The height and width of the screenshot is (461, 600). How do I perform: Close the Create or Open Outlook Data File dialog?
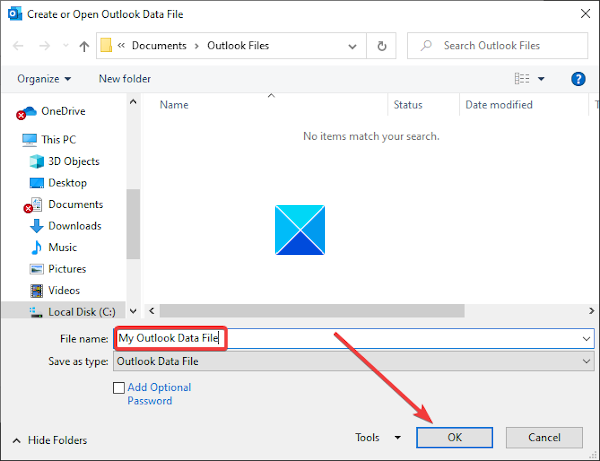[585, 14]
